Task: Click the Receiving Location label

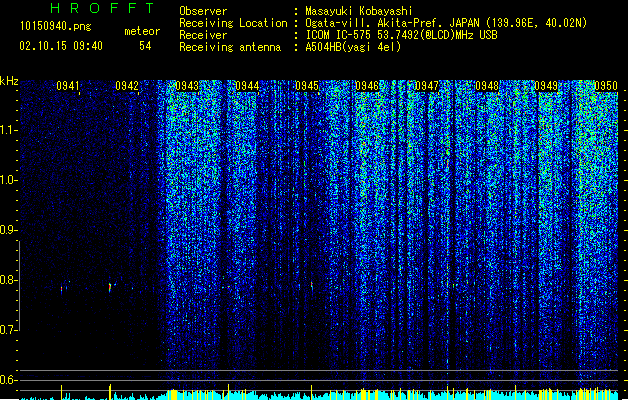Action: pyautogui.click(x=233, y=23)
